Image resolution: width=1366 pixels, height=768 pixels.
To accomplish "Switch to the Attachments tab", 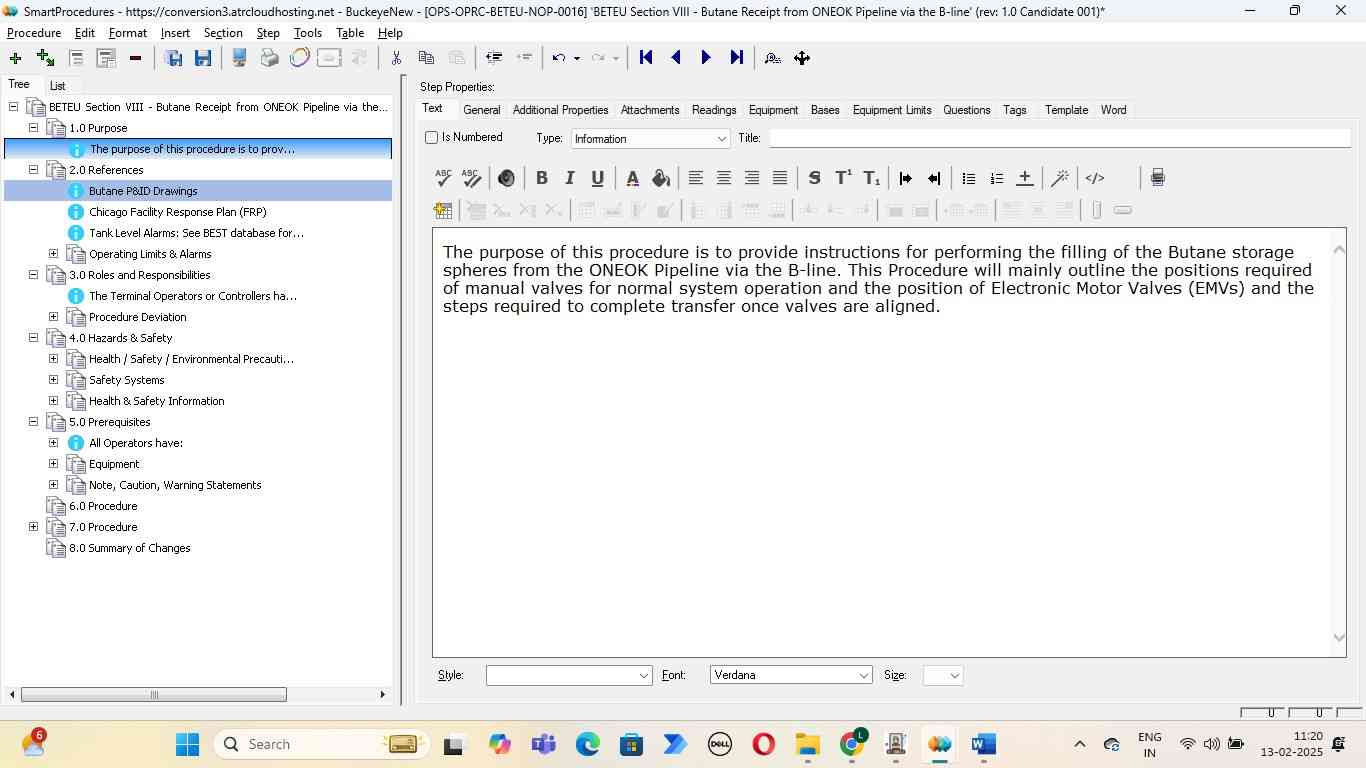I will point(650,110).
